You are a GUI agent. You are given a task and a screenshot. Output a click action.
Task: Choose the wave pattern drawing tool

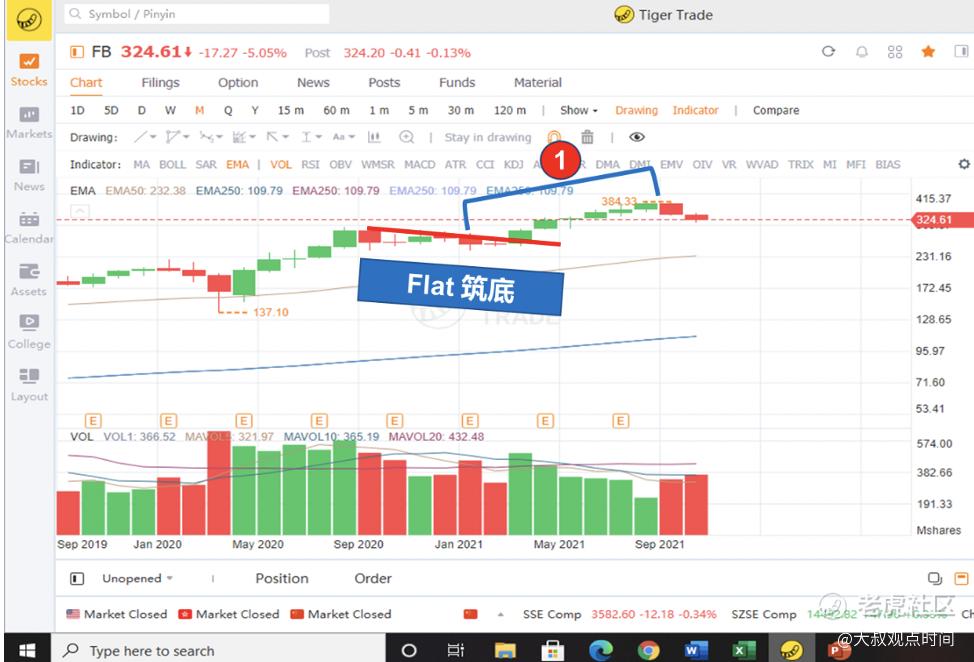pos(206,137)
